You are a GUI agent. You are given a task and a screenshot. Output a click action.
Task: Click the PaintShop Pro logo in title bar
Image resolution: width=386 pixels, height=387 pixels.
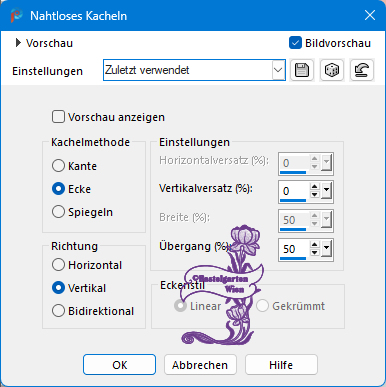click(x=16, y=16)
